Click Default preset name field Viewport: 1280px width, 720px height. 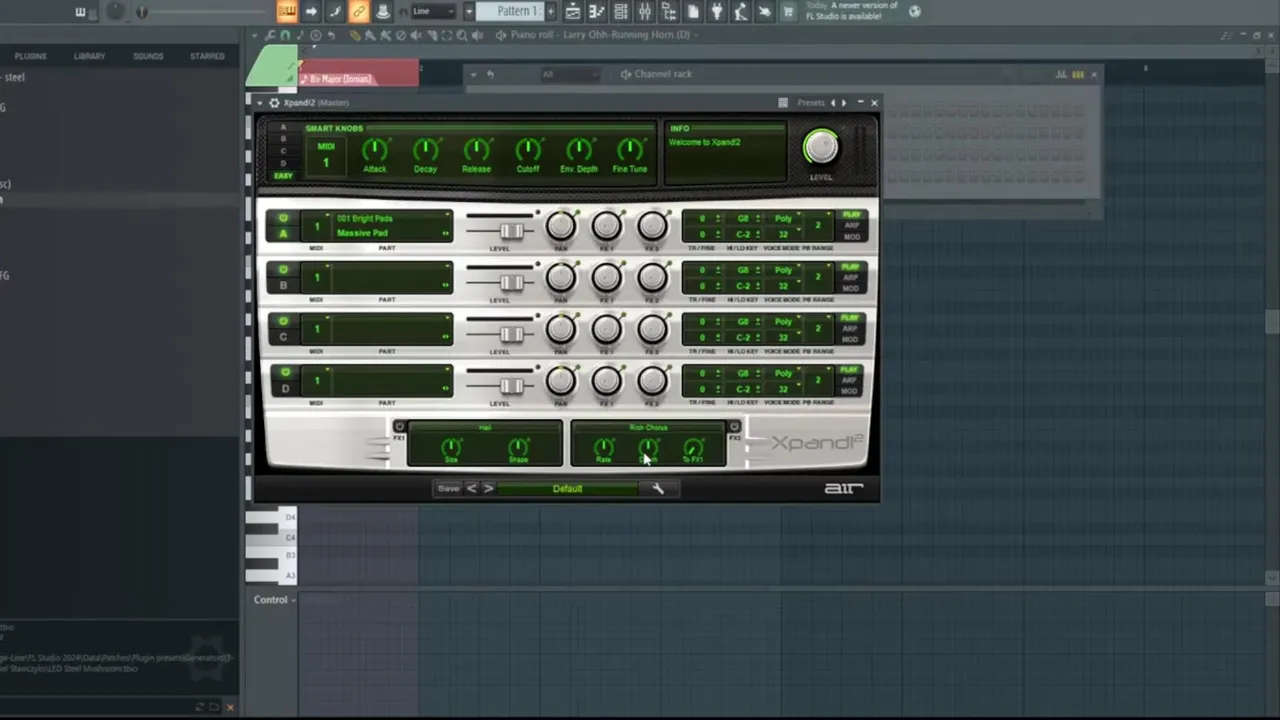[x=567, y=488]
